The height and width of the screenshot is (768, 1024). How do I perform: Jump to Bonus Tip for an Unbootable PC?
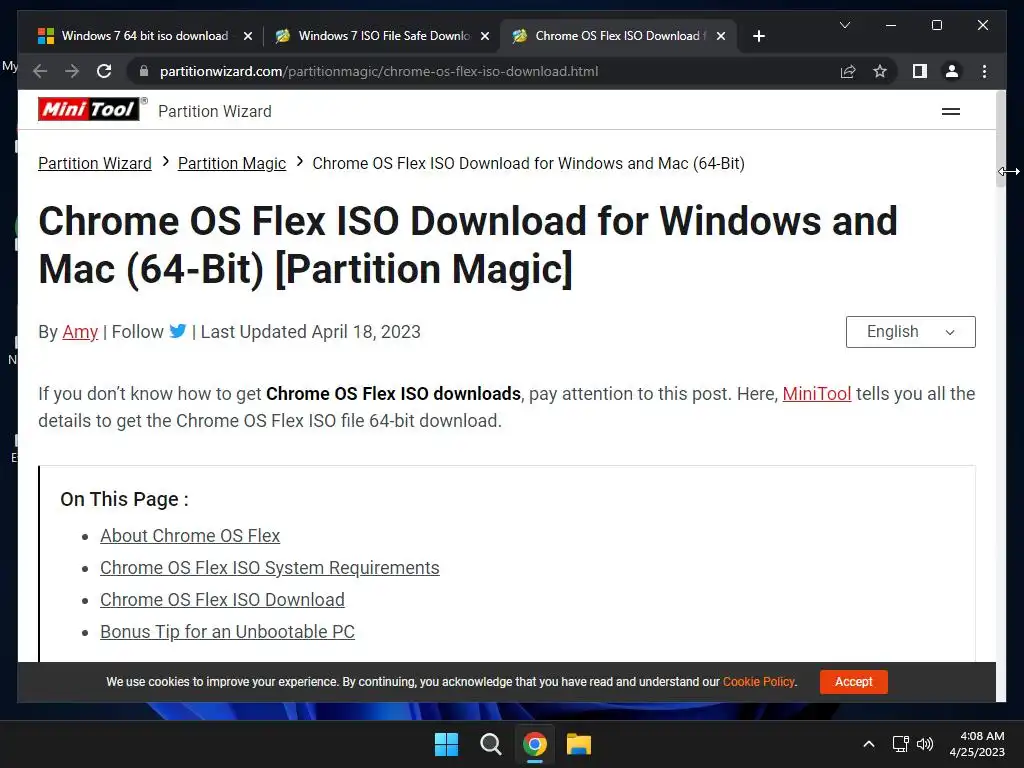[x=227, y=632]
